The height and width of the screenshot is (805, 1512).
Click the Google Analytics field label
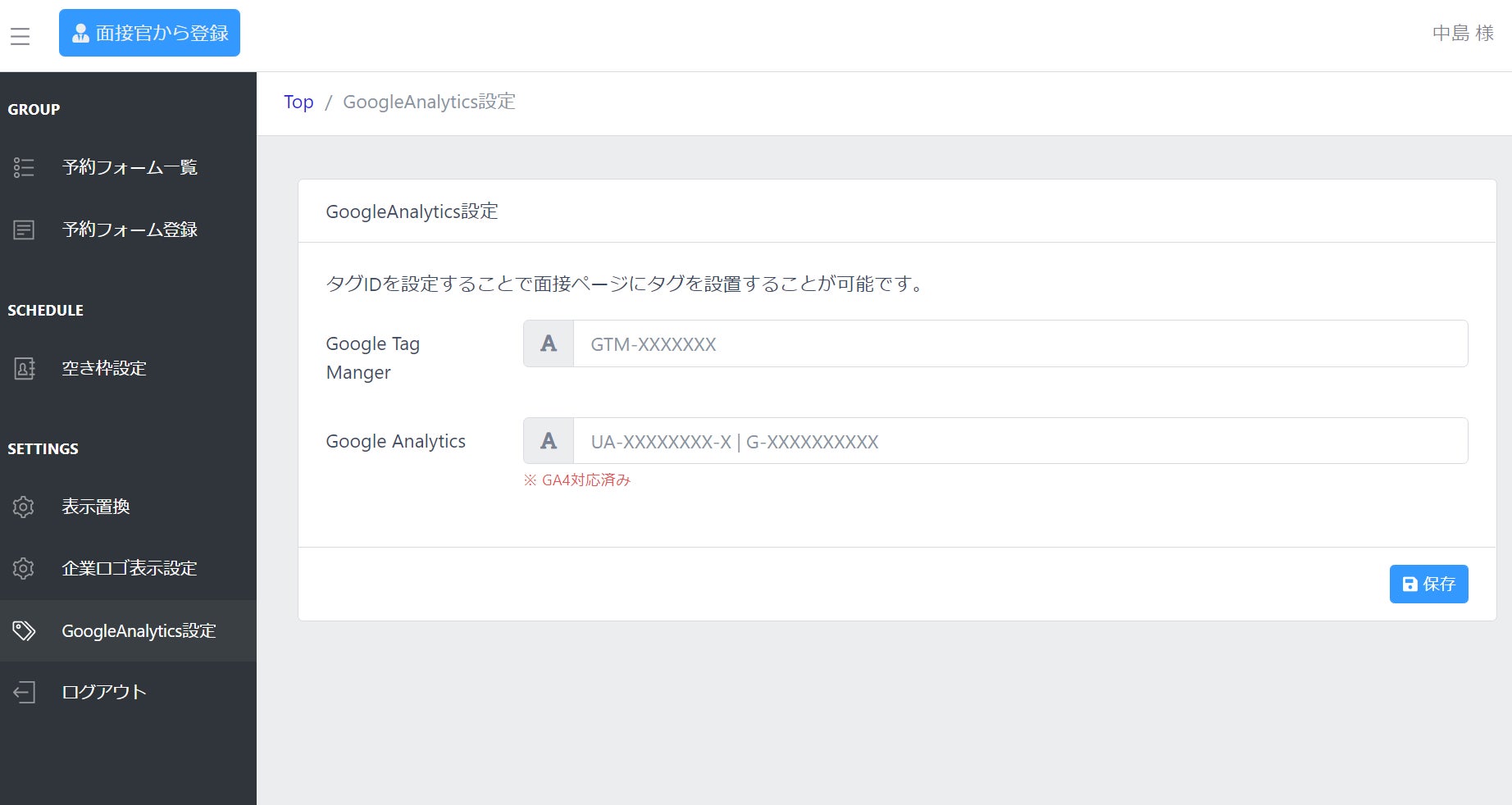coord(395,441)
